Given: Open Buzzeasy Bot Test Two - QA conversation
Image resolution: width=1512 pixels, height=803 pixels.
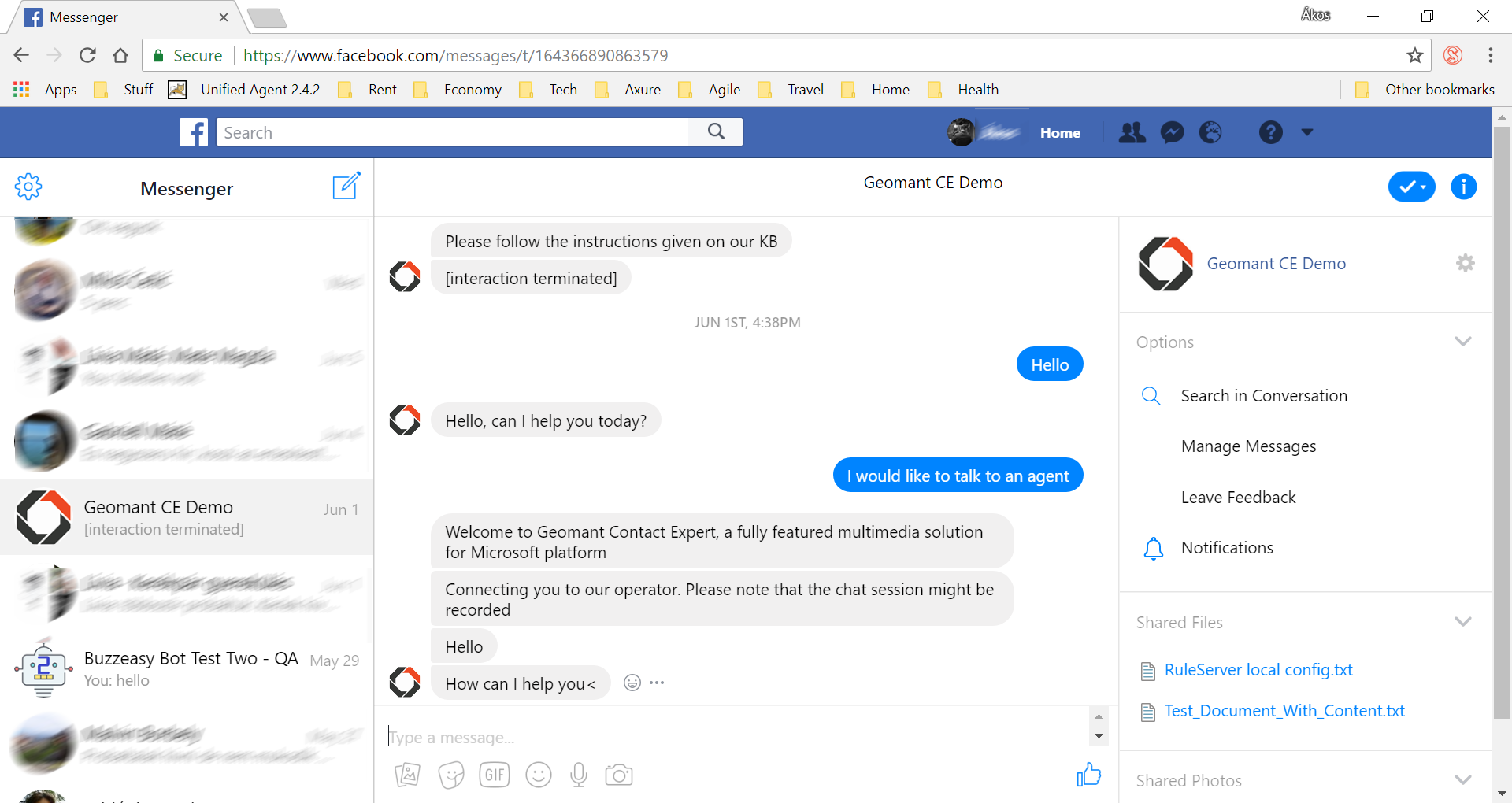Looking at the screenshot, I should click(x=187, y=668).
